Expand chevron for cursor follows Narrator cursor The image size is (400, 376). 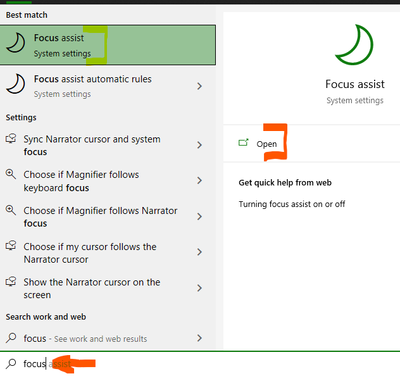click(199, 252)
